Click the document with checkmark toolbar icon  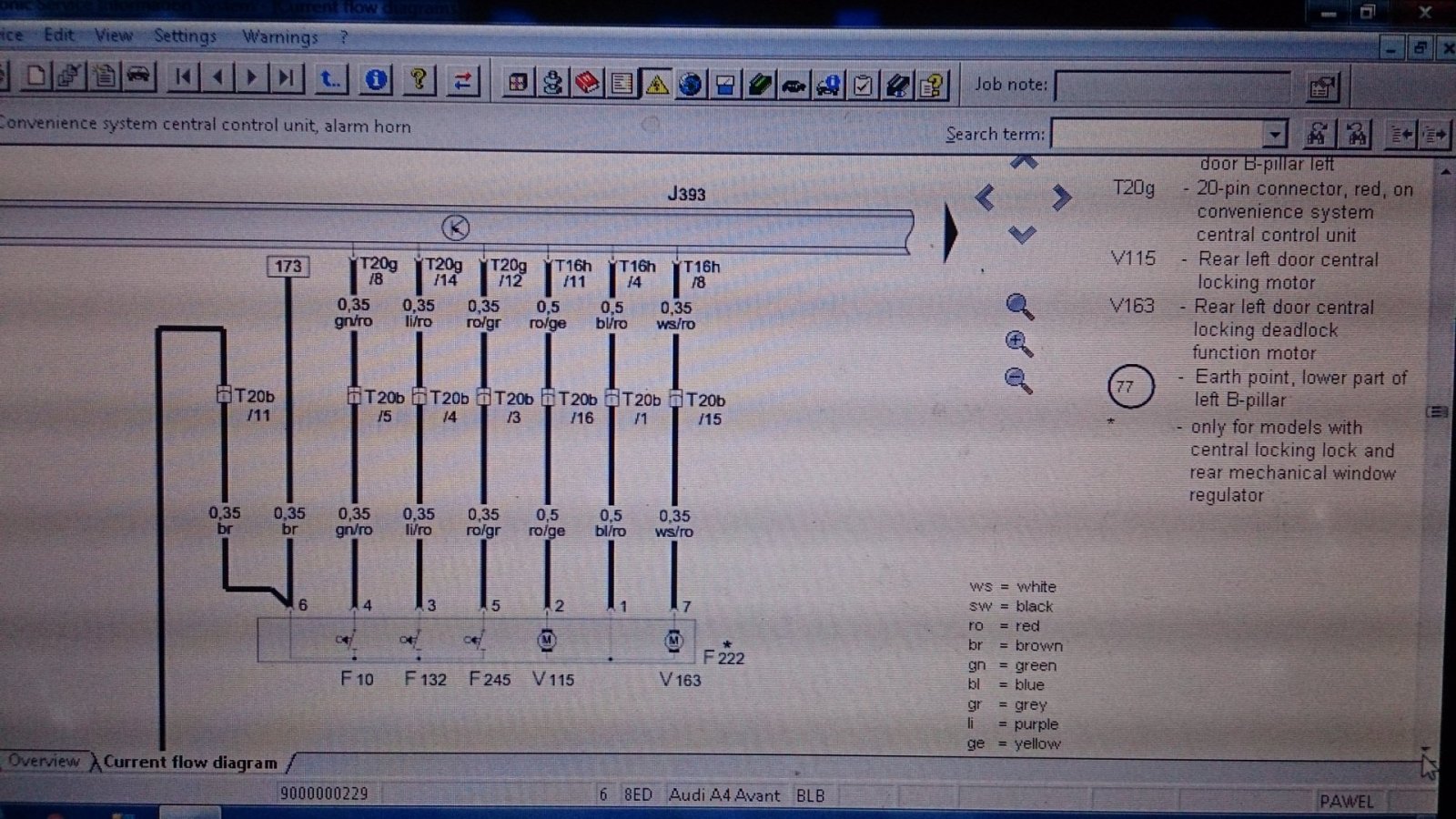click(x=70, y=76)
